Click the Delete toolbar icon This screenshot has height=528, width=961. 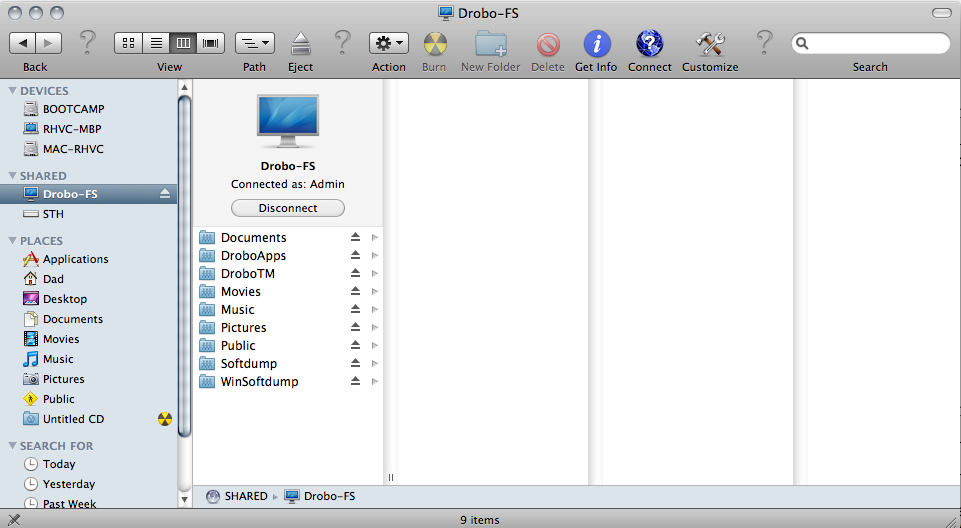pos(548,44)
